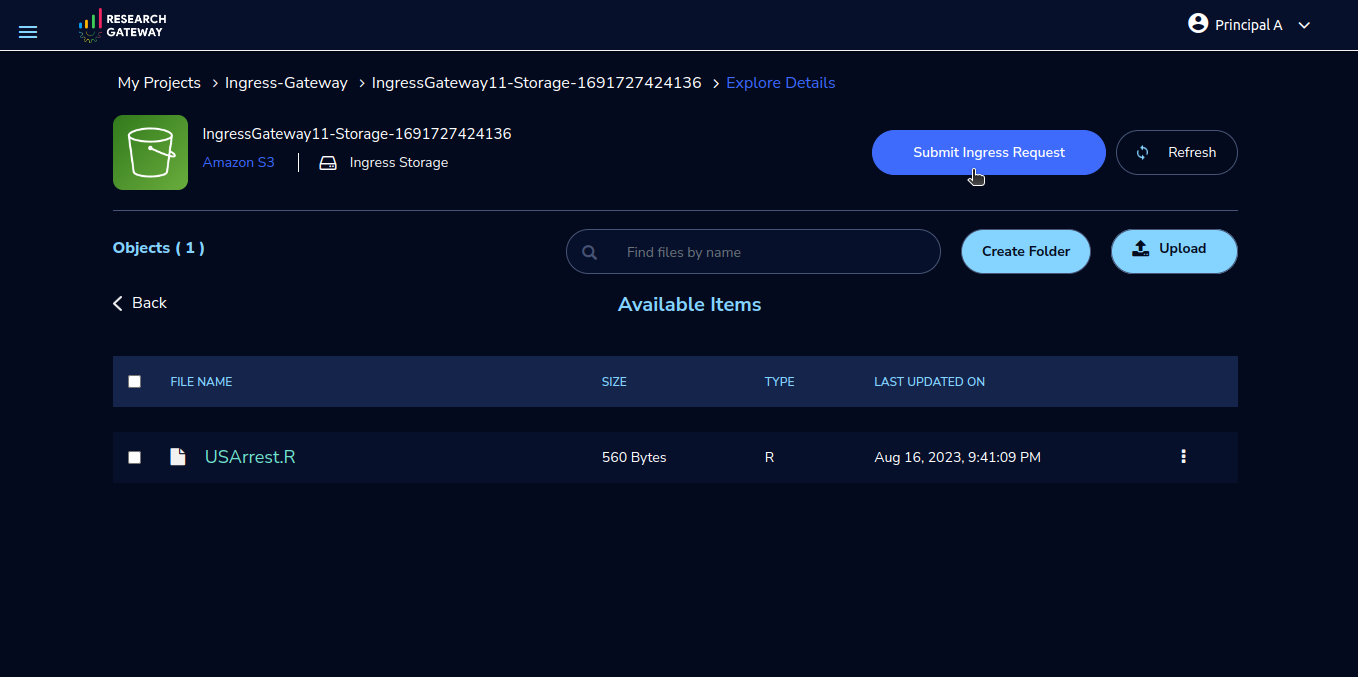
Task: Select the USArrest.R file checkbox
Action: click(135, 457)
